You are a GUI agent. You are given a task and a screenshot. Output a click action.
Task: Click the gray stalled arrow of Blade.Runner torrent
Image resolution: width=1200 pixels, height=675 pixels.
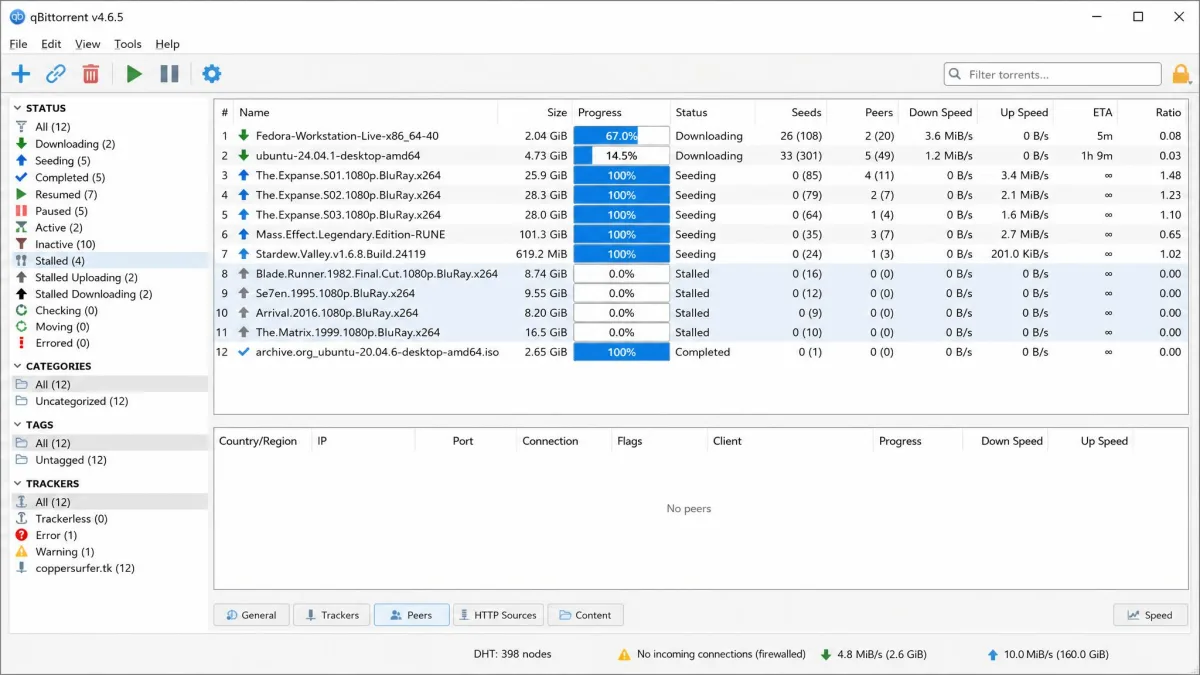[243, 273]
